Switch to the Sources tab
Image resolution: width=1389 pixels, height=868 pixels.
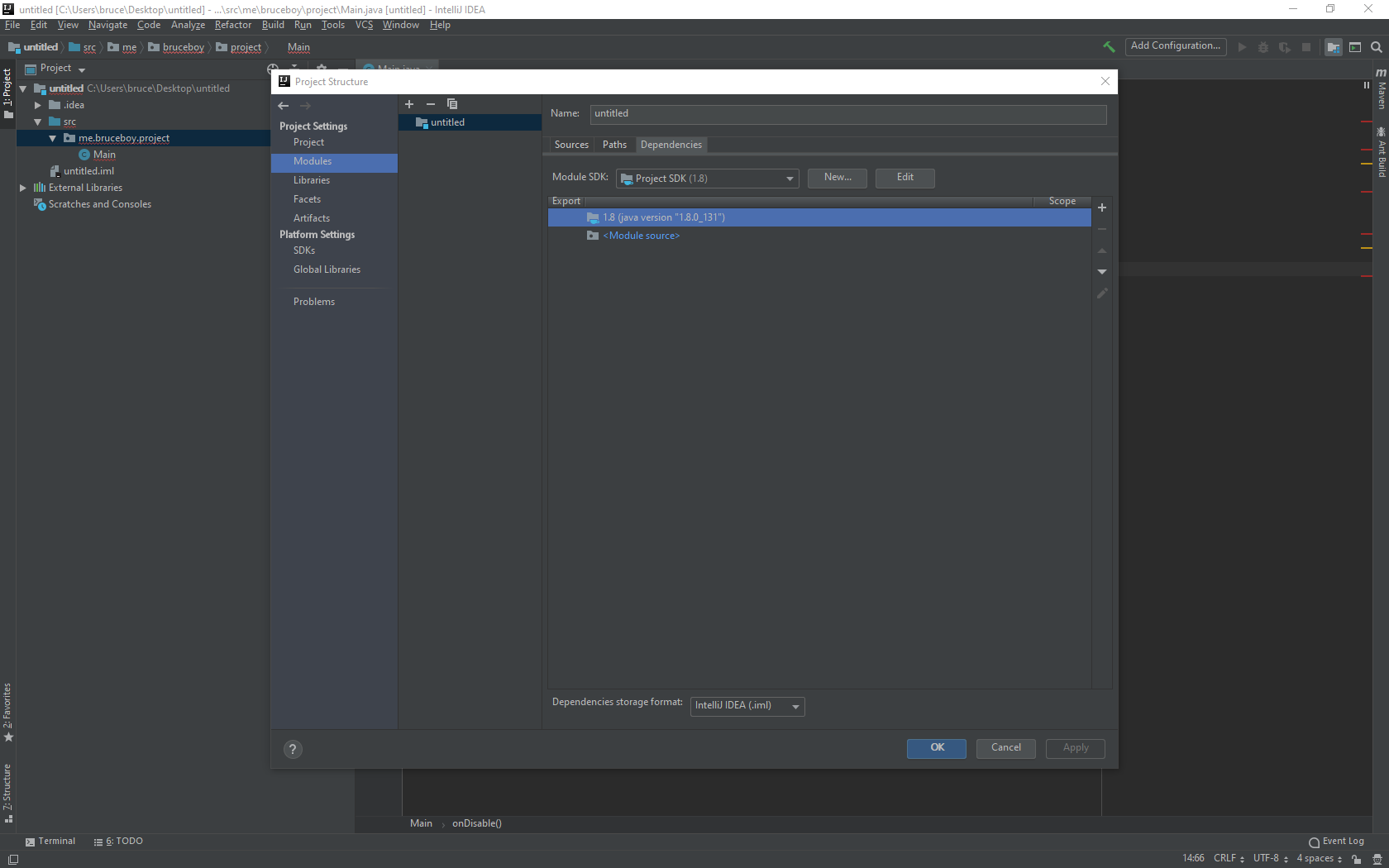click(571, 145)
